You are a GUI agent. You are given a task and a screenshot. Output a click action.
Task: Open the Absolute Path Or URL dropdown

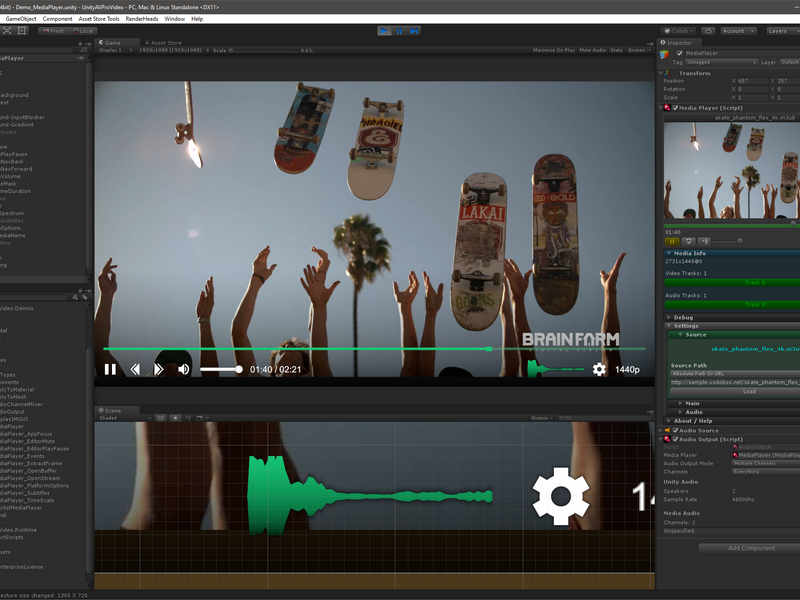pyautogui.click(x=735, y=373)
